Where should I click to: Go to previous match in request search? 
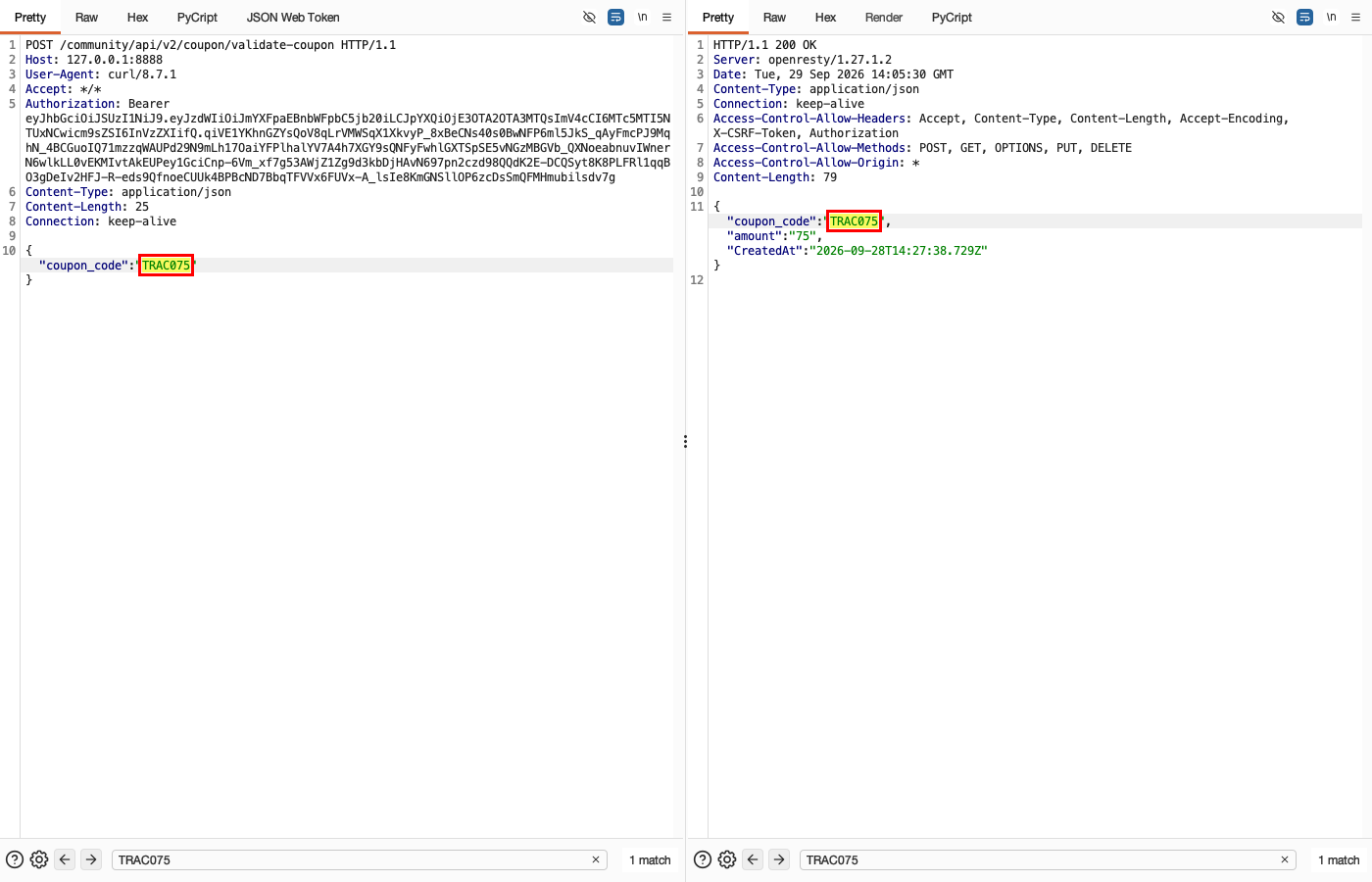tap(65, 859)
